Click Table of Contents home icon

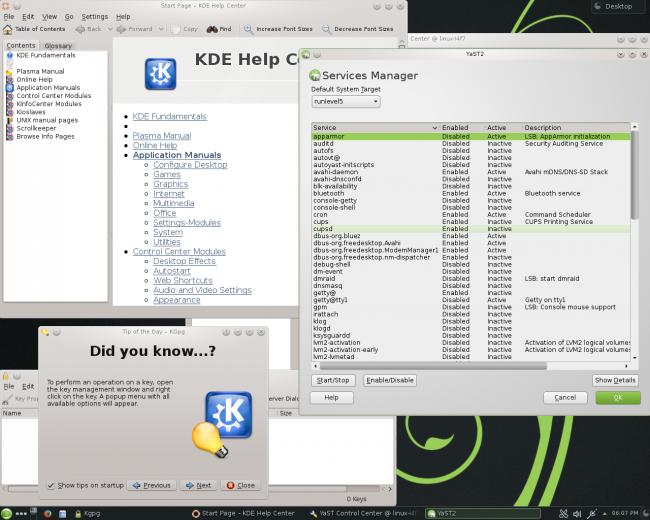pos(7,29)
